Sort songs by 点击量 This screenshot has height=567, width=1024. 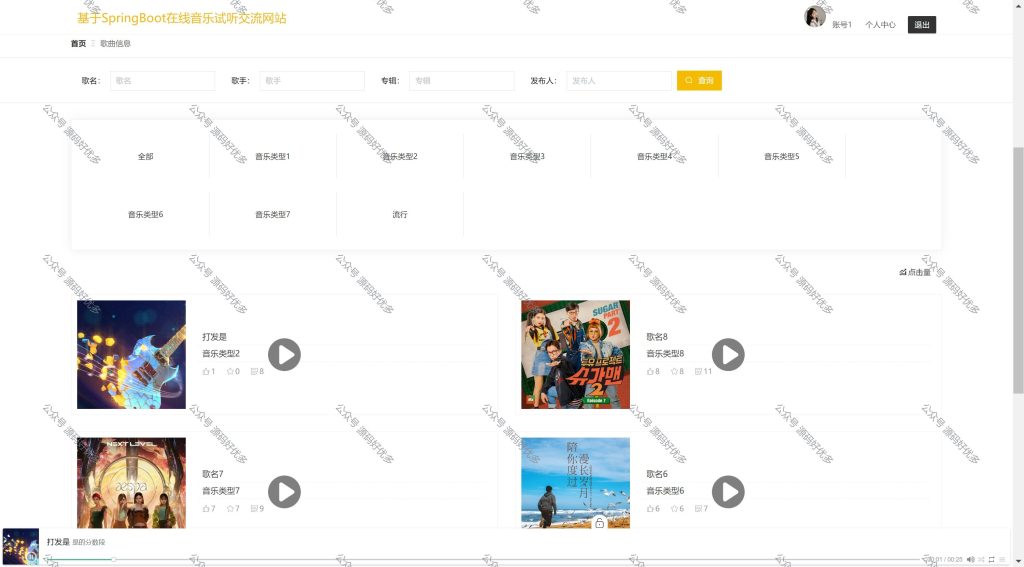pyautogui.click(x=915, y=272)
